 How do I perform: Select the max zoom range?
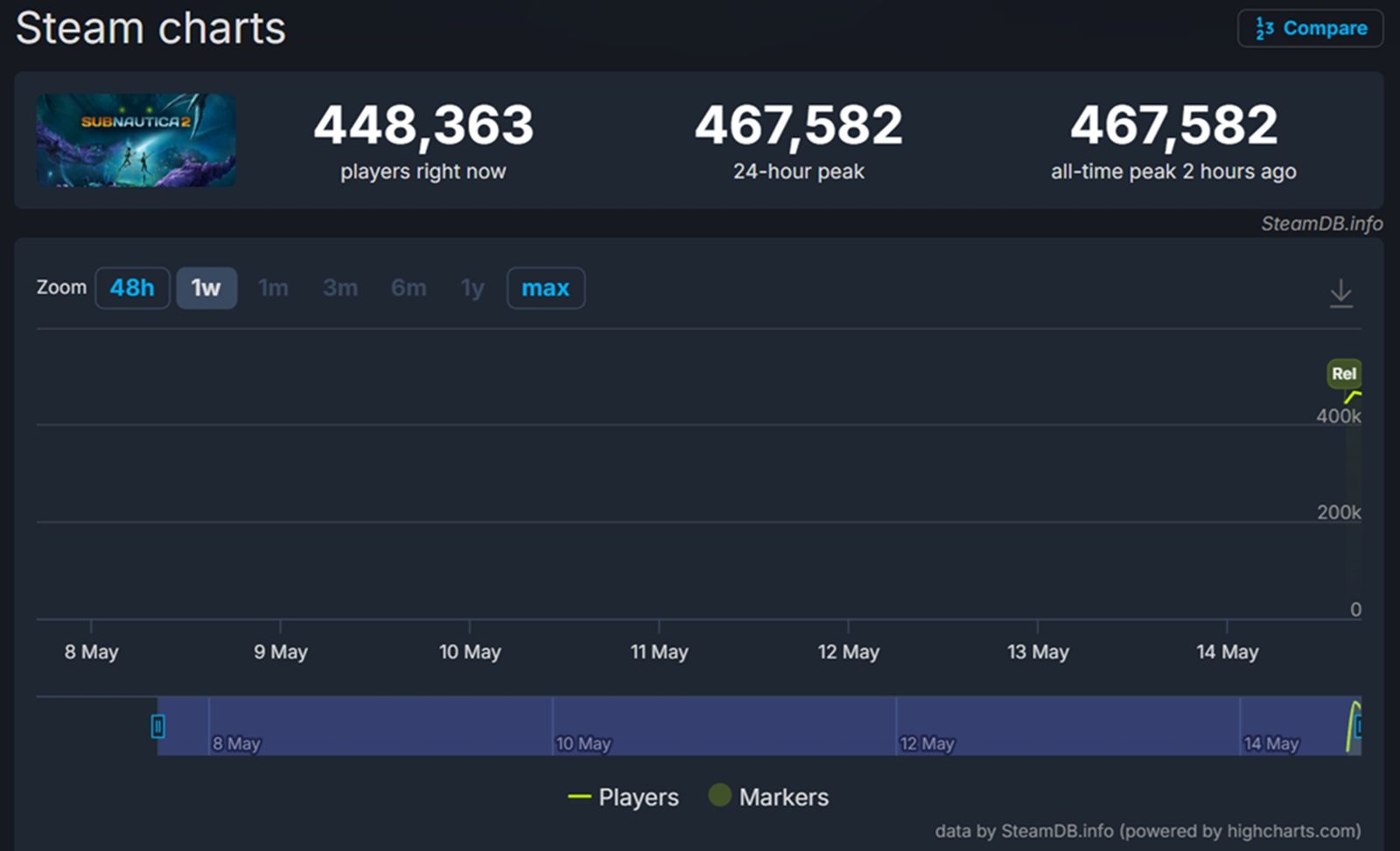(546, 288)
